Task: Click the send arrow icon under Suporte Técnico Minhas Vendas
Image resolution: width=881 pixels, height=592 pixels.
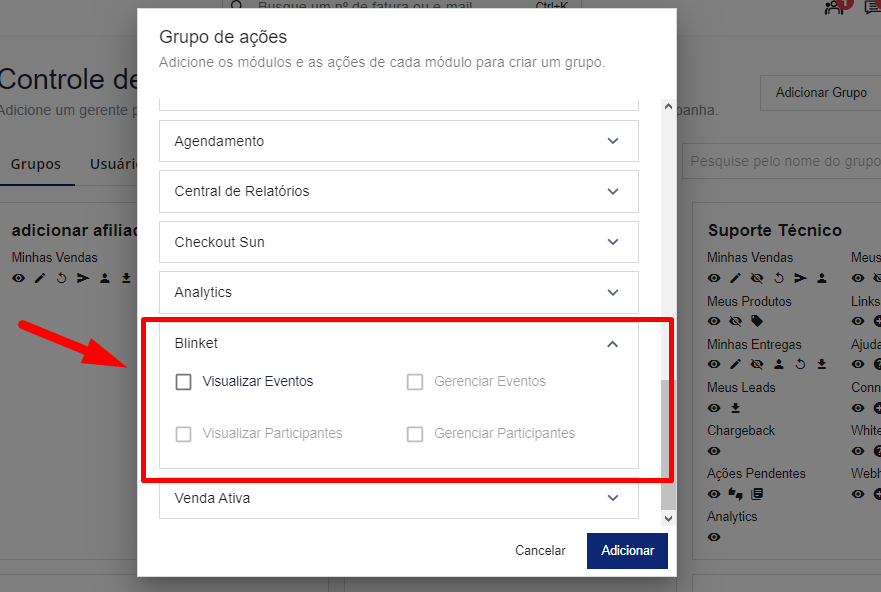Action: point(800,278)
